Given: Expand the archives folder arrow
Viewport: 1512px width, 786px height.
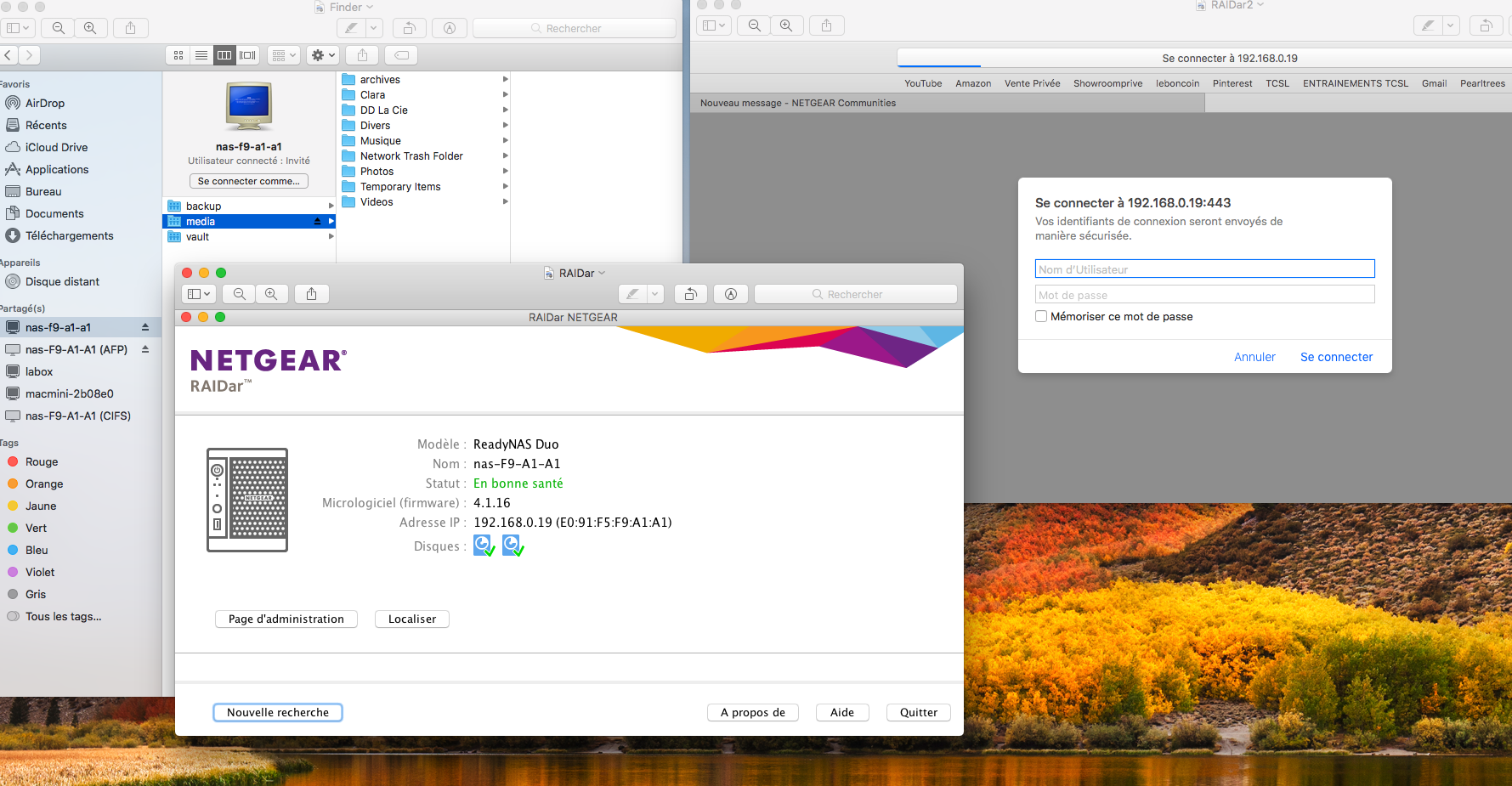Looking at the screenshot, I should point(505,79).
